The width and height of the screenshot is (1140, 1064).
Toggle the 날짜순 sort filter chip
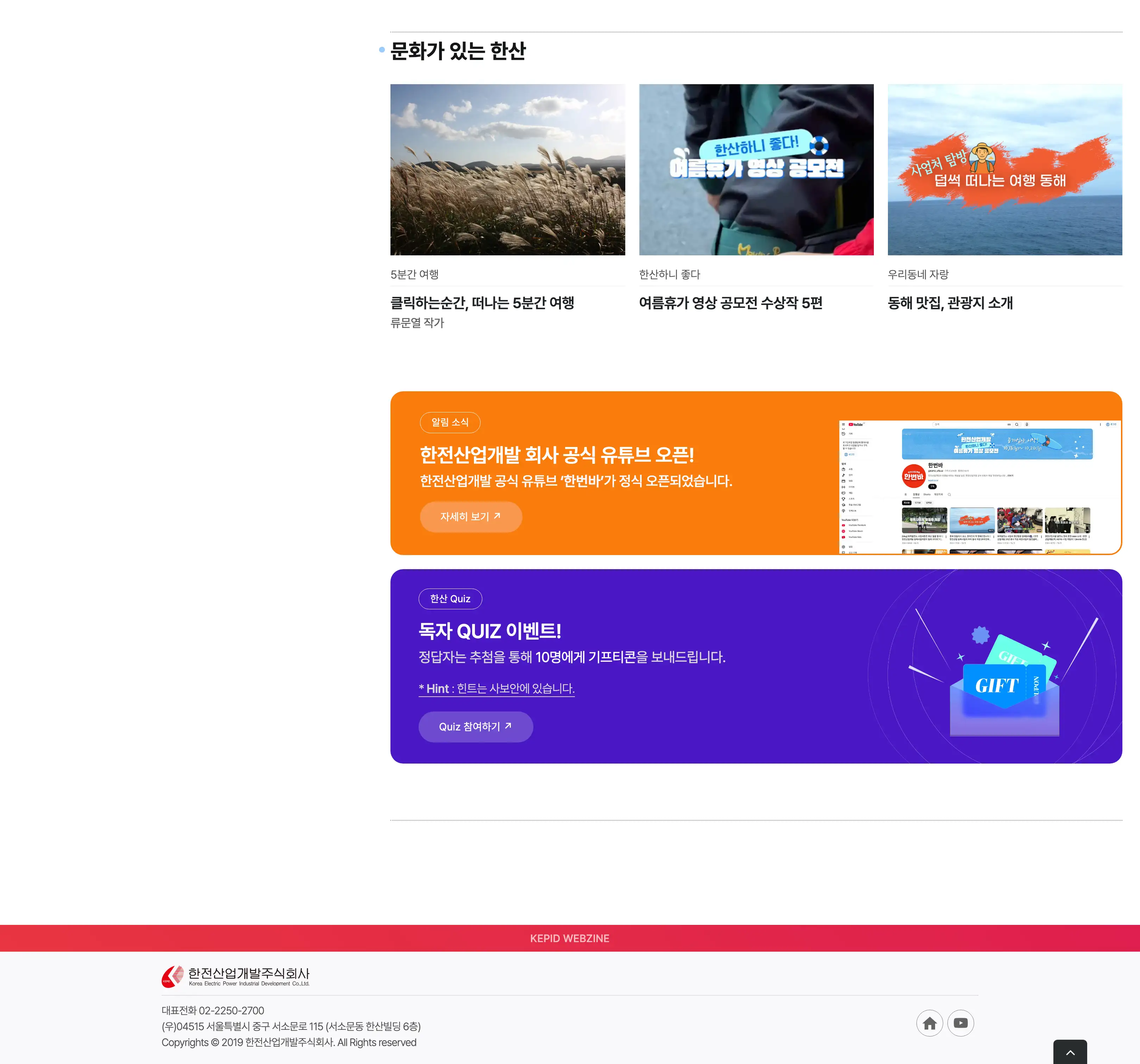(x=929, y=503)
